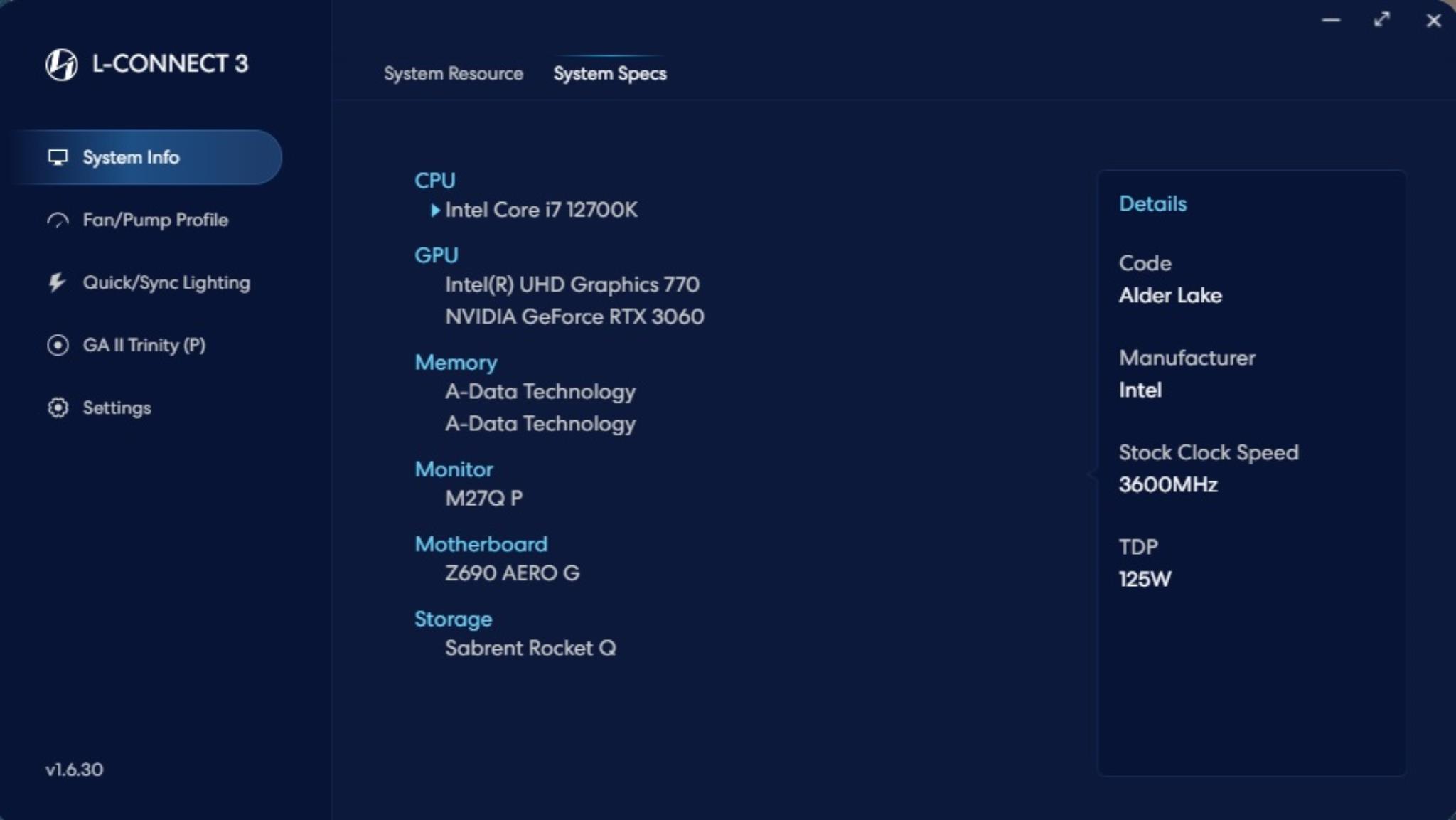Open the GA II Trinity (P) device icon
This screenshot has width=1456, height=820.
tap(58, 345)
